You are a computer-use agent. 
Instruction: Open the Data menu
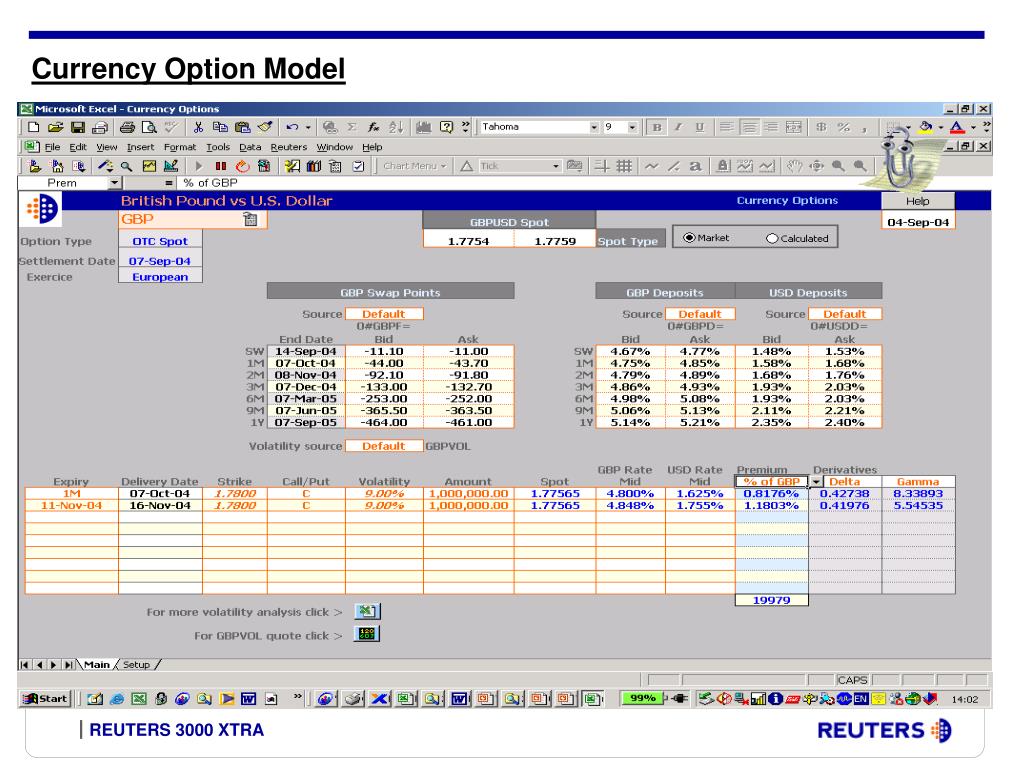(x=250, y=147)
